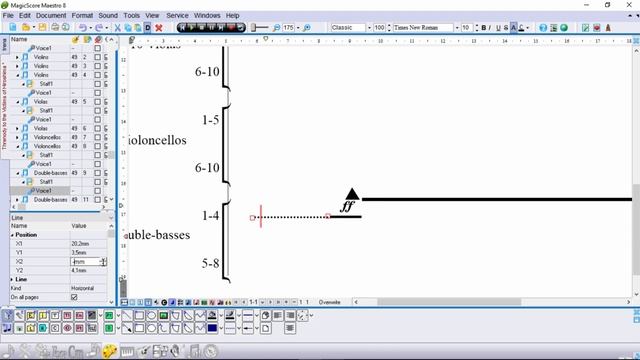Expand the Violoncellos track 7 tree node
Viewport: 640px width, 360px height.
tap(17, 137)
